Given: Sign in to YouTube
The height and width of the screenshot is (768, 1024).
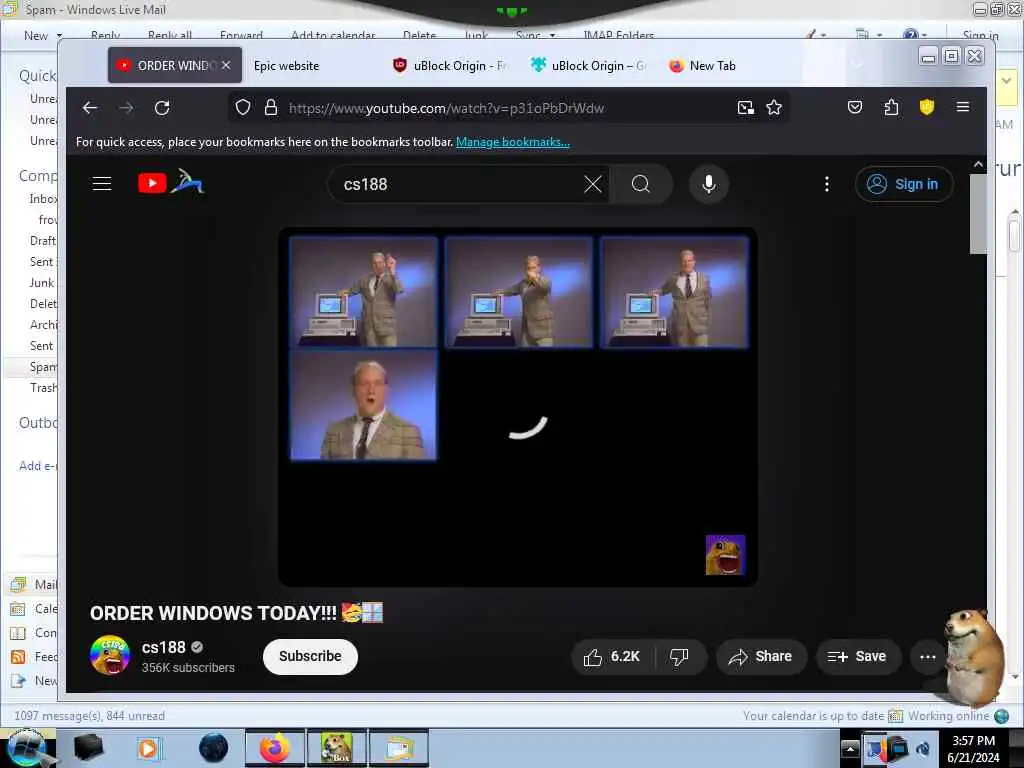Looking at the screenshot, I should (x=904, y=184).
